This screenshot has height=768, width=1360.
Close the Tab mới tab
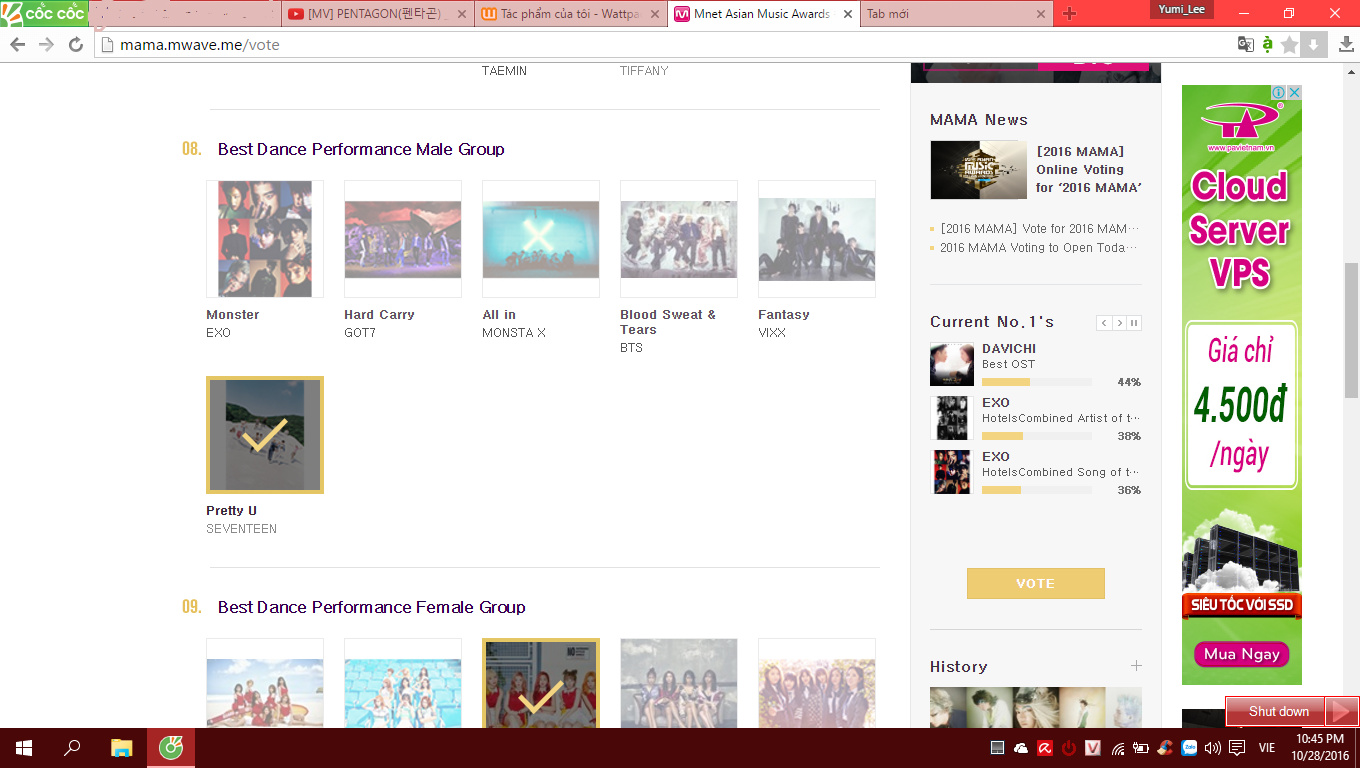1040,14
